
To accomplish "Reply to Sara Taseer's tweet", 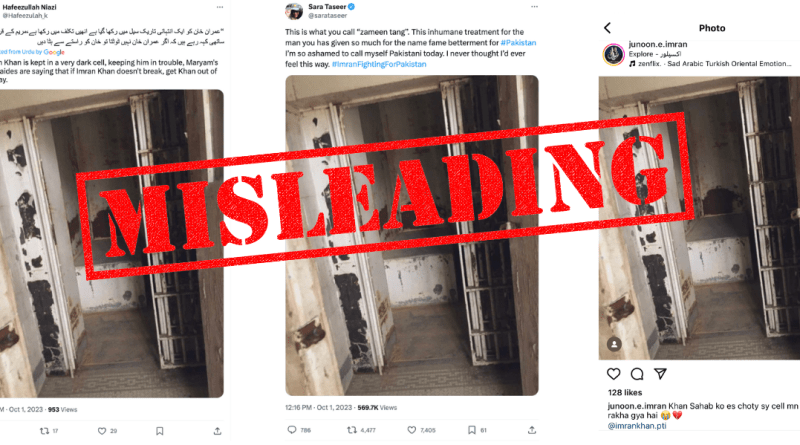I will [292, 430].
